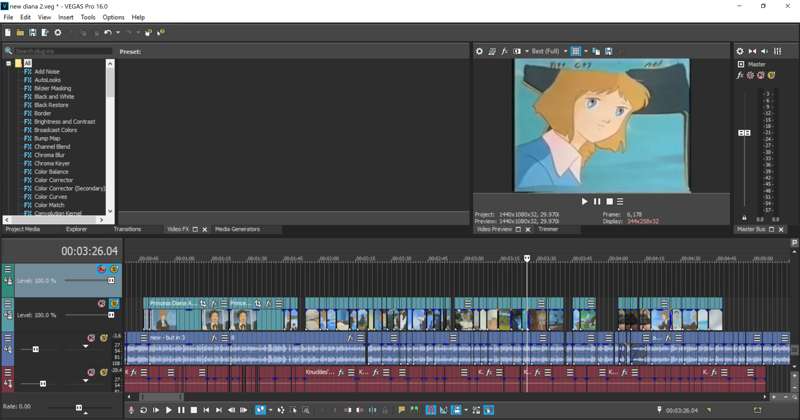Save project using the floppy disk icon
The image size is (800, 420).
click(x=32, y=33)
